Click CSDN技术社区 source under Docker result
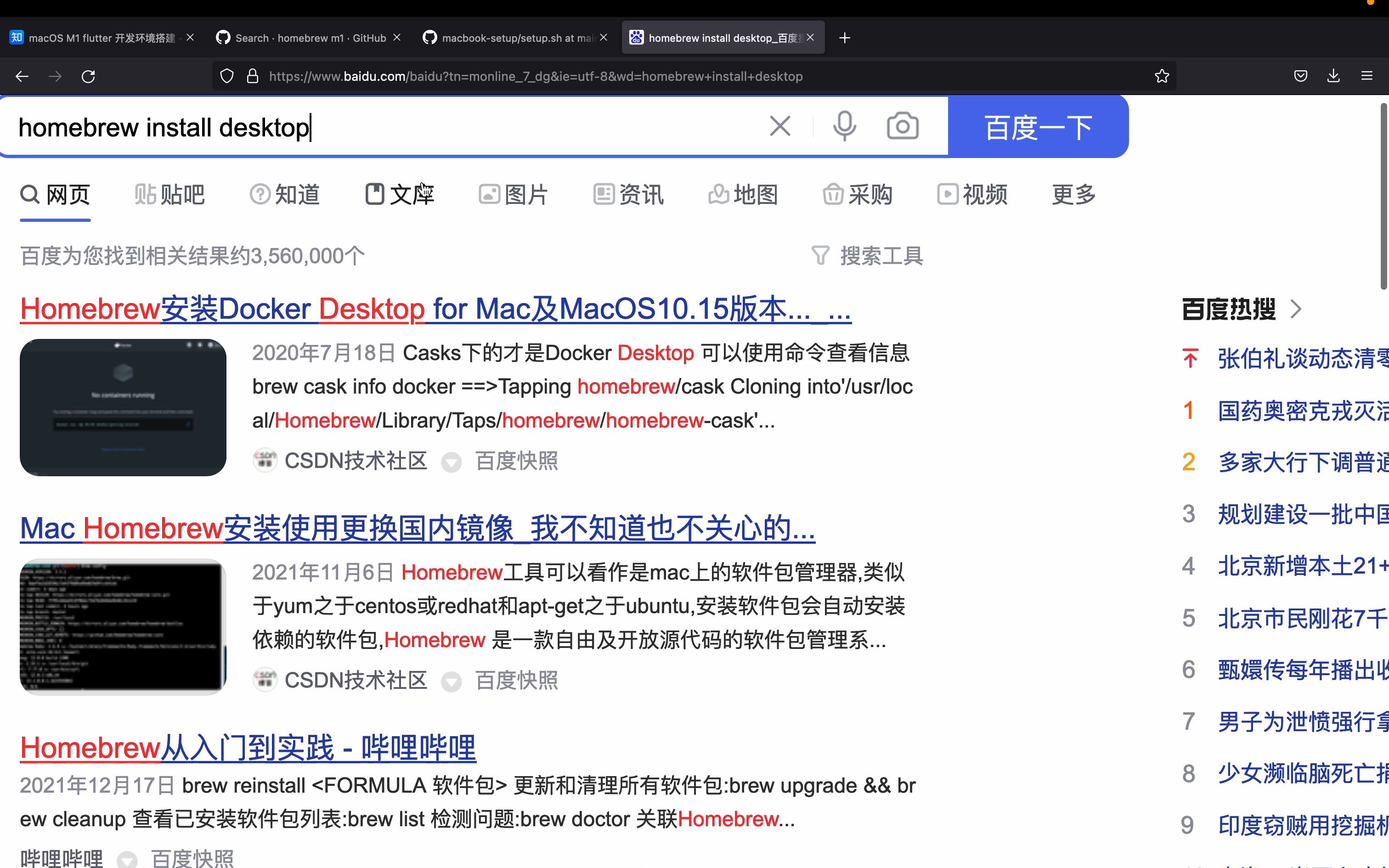 click(x=356, y=460)
